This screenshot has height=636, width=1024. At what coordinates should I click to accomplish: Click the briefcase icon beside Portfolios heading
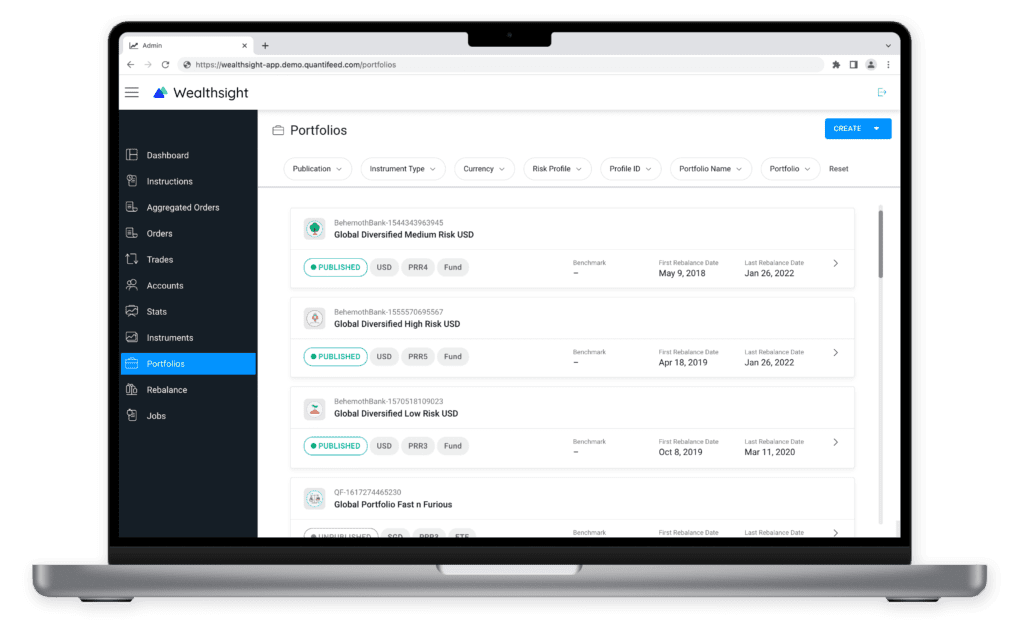pos(278,131)
